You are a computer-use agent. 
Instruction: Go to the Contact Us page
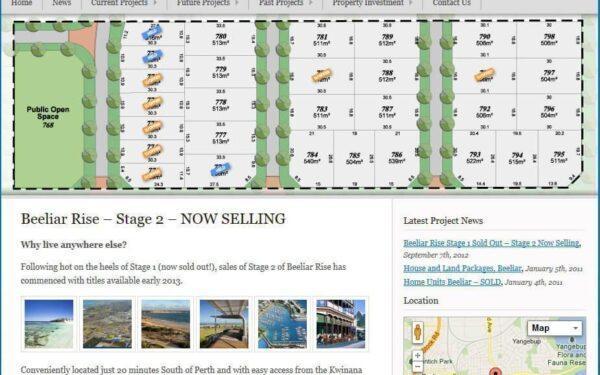click(x=452, y=3)
